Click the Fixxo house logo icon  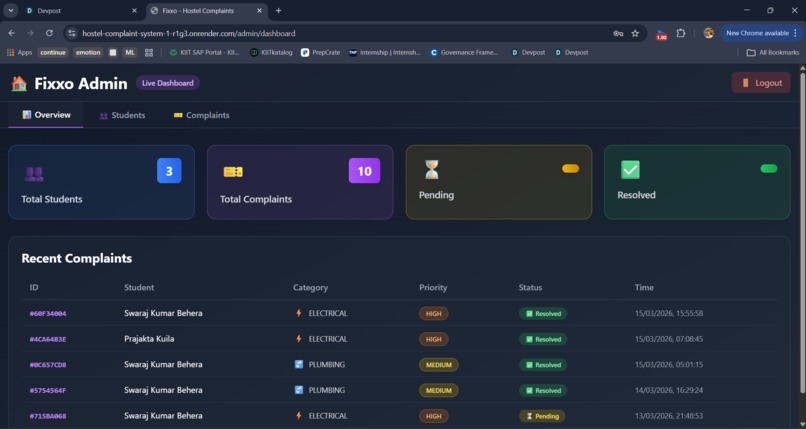(x=19, y=83)
